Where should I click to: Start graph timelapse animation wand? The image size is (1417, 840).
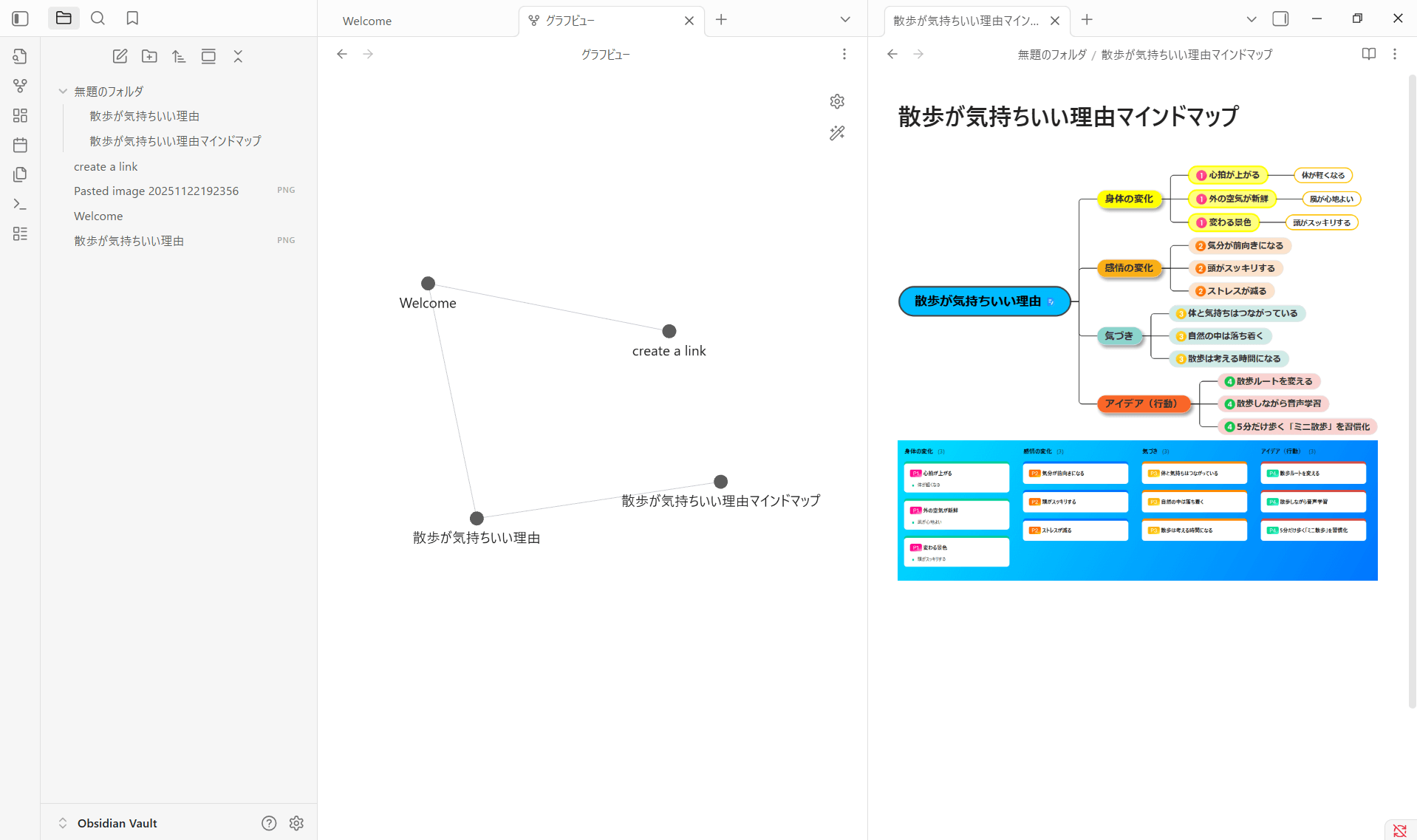(x=837, y=133)
